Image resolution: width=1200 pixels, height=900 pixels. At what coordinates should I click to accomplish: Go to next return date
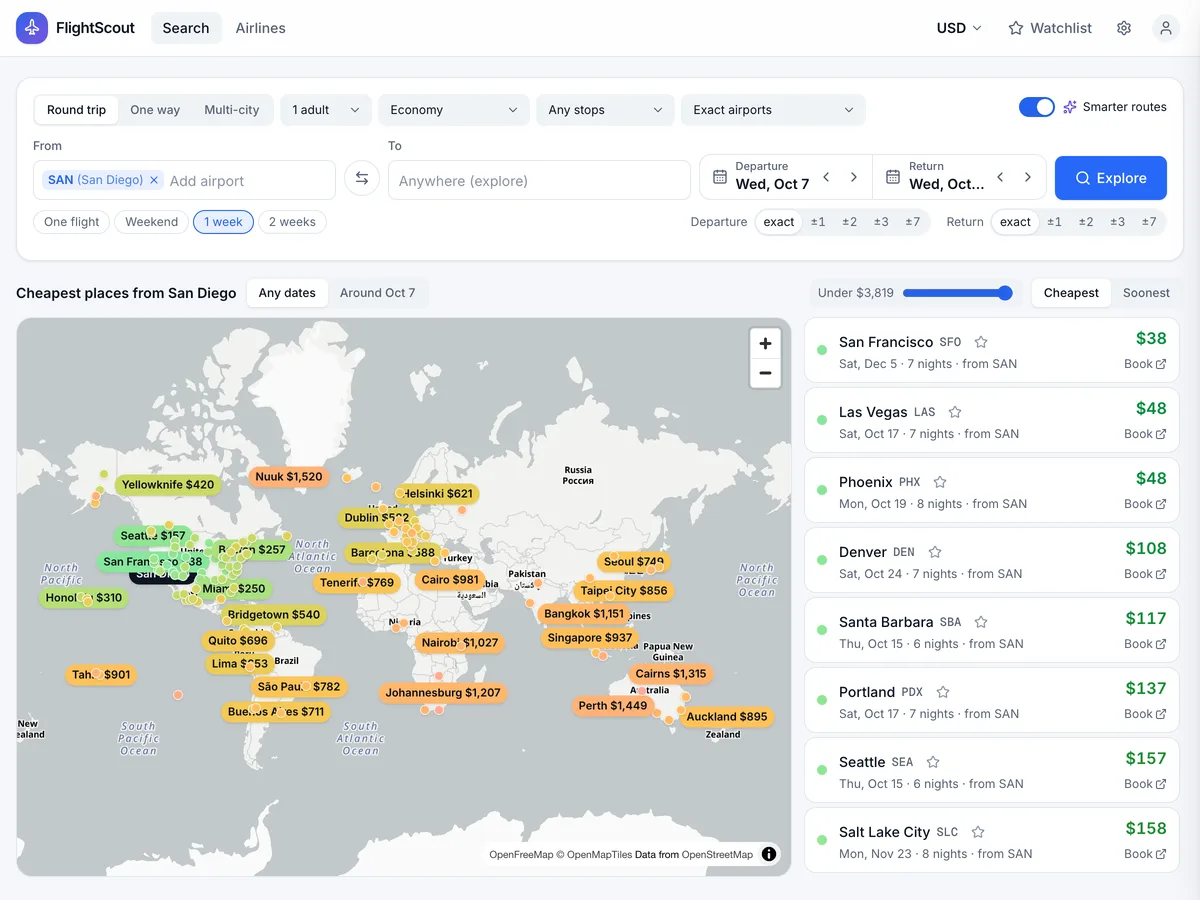click(x=1028, y=177)
